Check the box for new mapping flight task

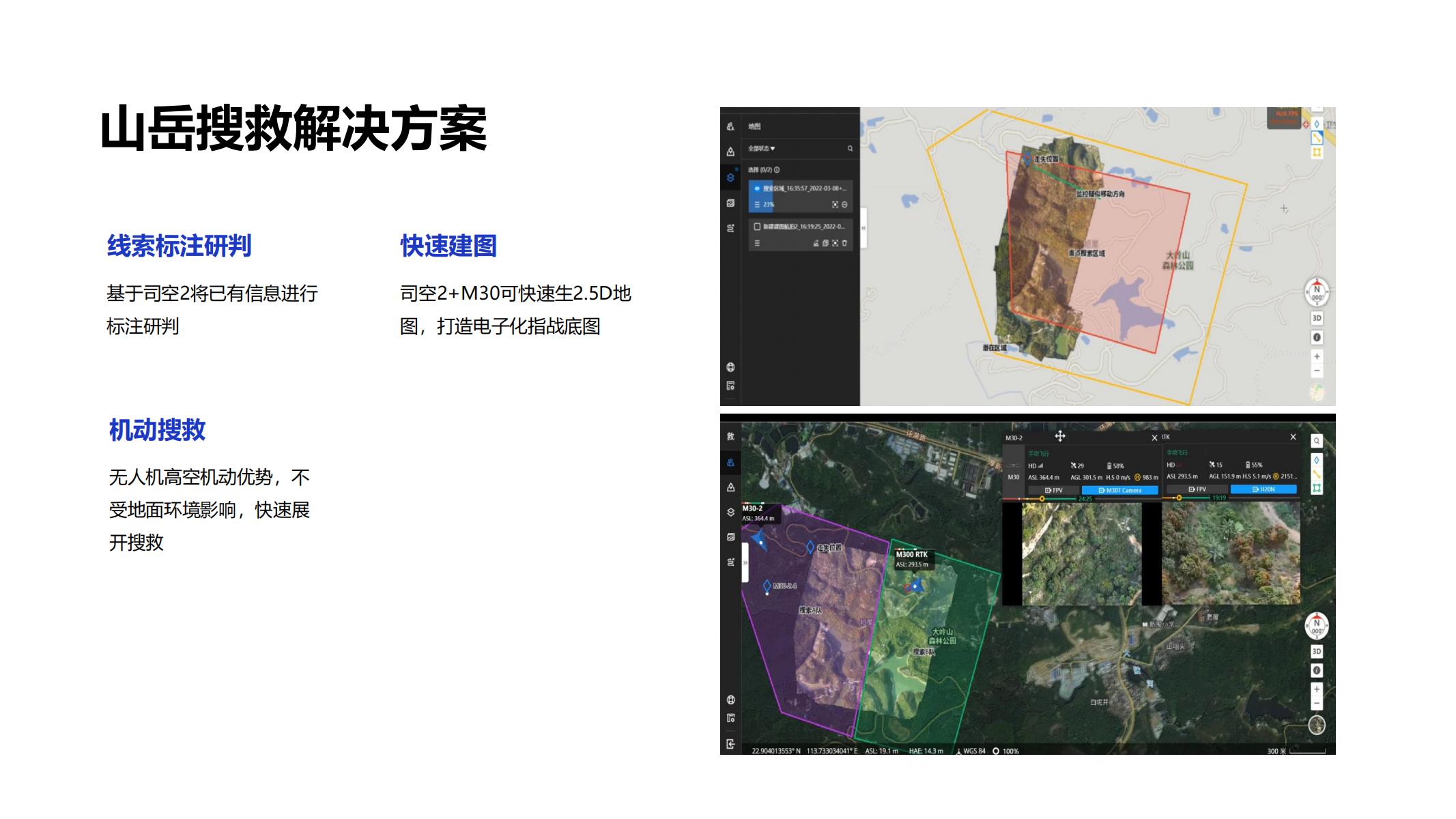757,227
